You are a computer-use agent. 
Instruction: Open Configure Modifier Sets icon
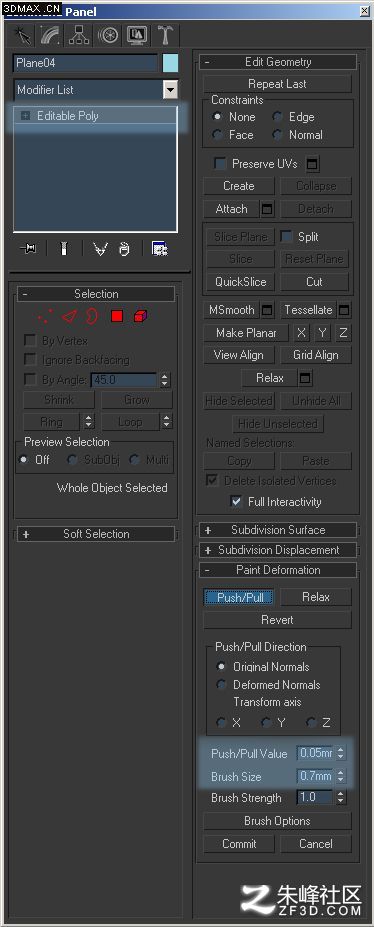160,249
